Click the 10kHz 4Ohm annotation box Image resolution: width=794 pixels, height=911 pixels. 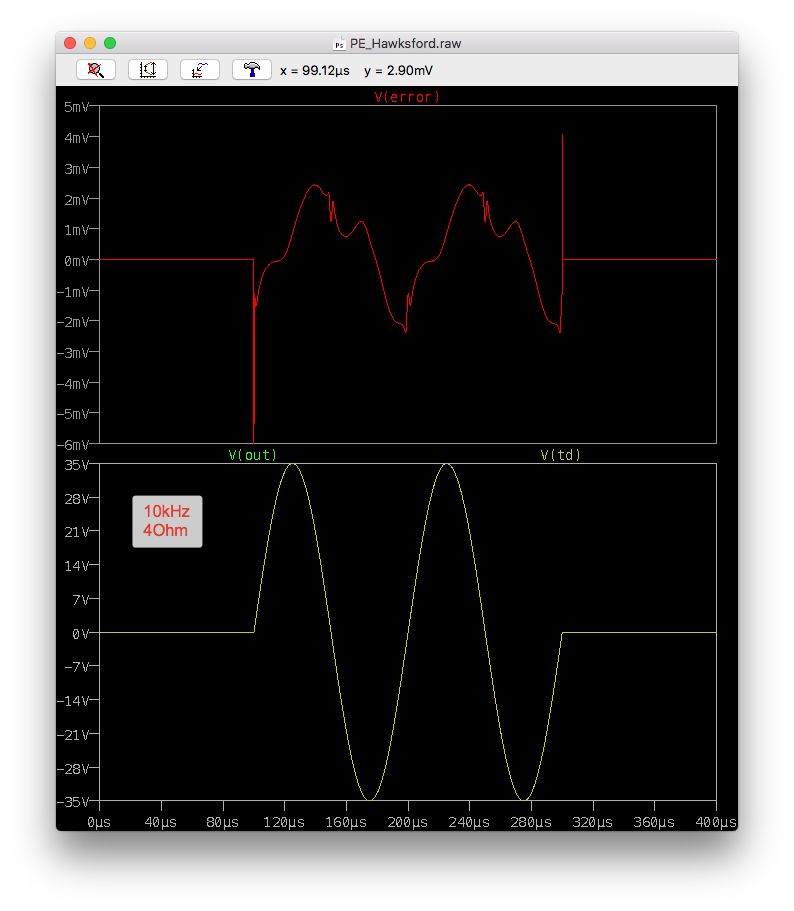(x=167, y=521)
